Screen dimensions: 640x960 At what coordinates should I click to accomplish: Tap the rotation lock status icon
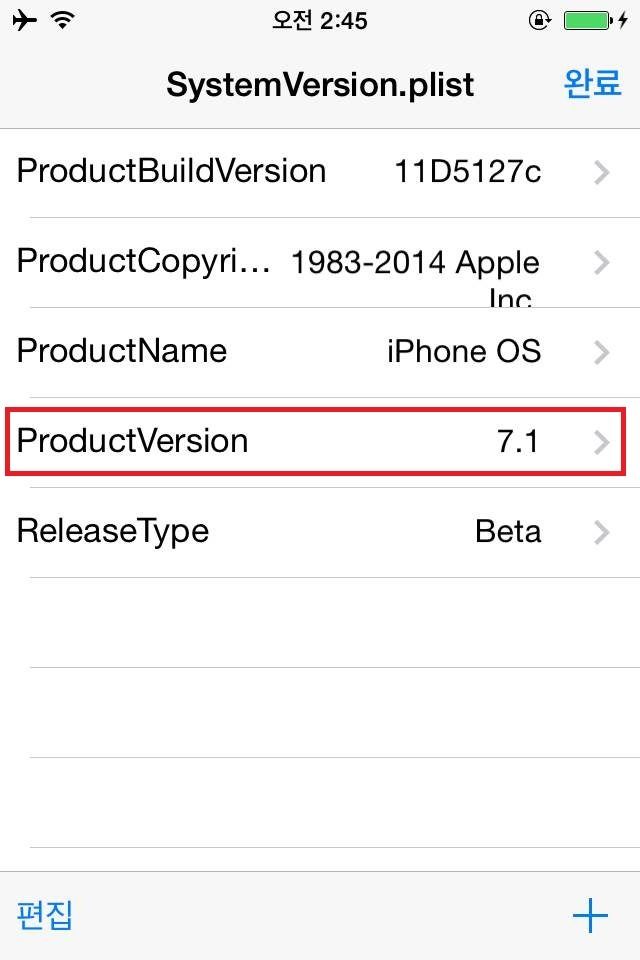(539, 21)
